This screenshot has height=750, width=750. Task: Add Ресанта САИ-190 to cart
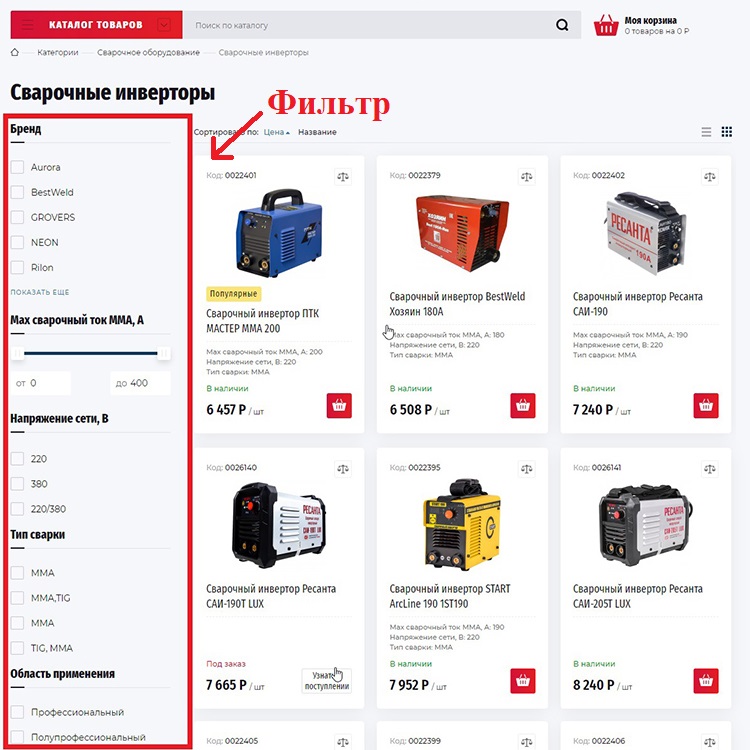point(706,406)
